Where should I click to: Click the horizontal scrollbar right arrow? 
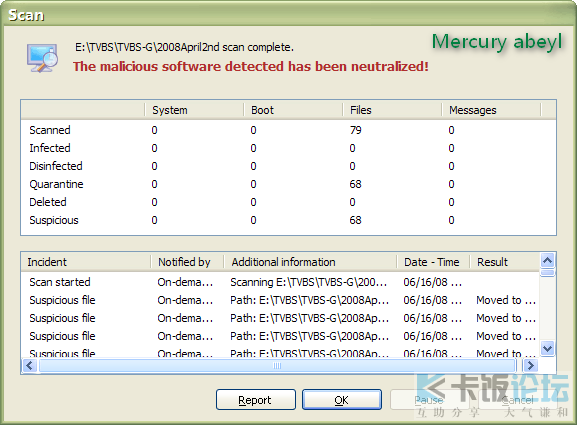(x=530, y=366)
